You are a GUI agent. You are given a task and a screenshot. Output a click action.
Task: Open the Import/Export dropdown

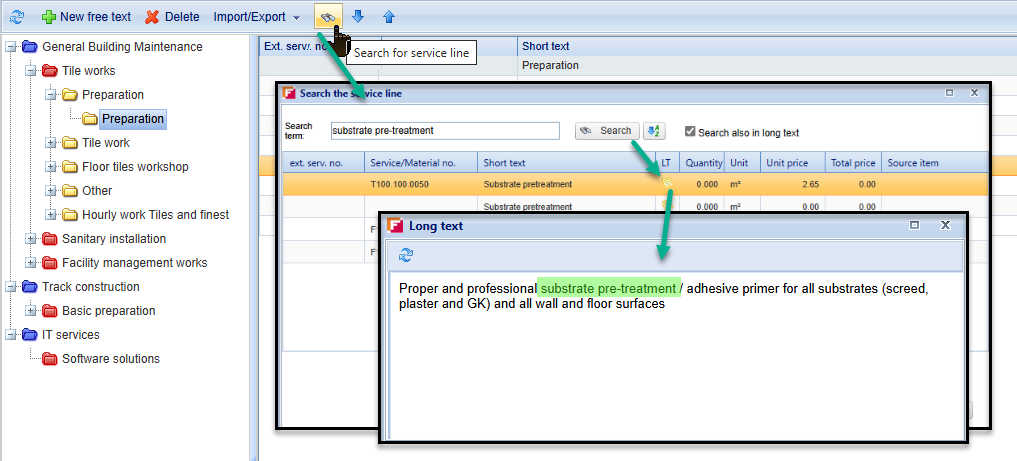click(256, 17)
